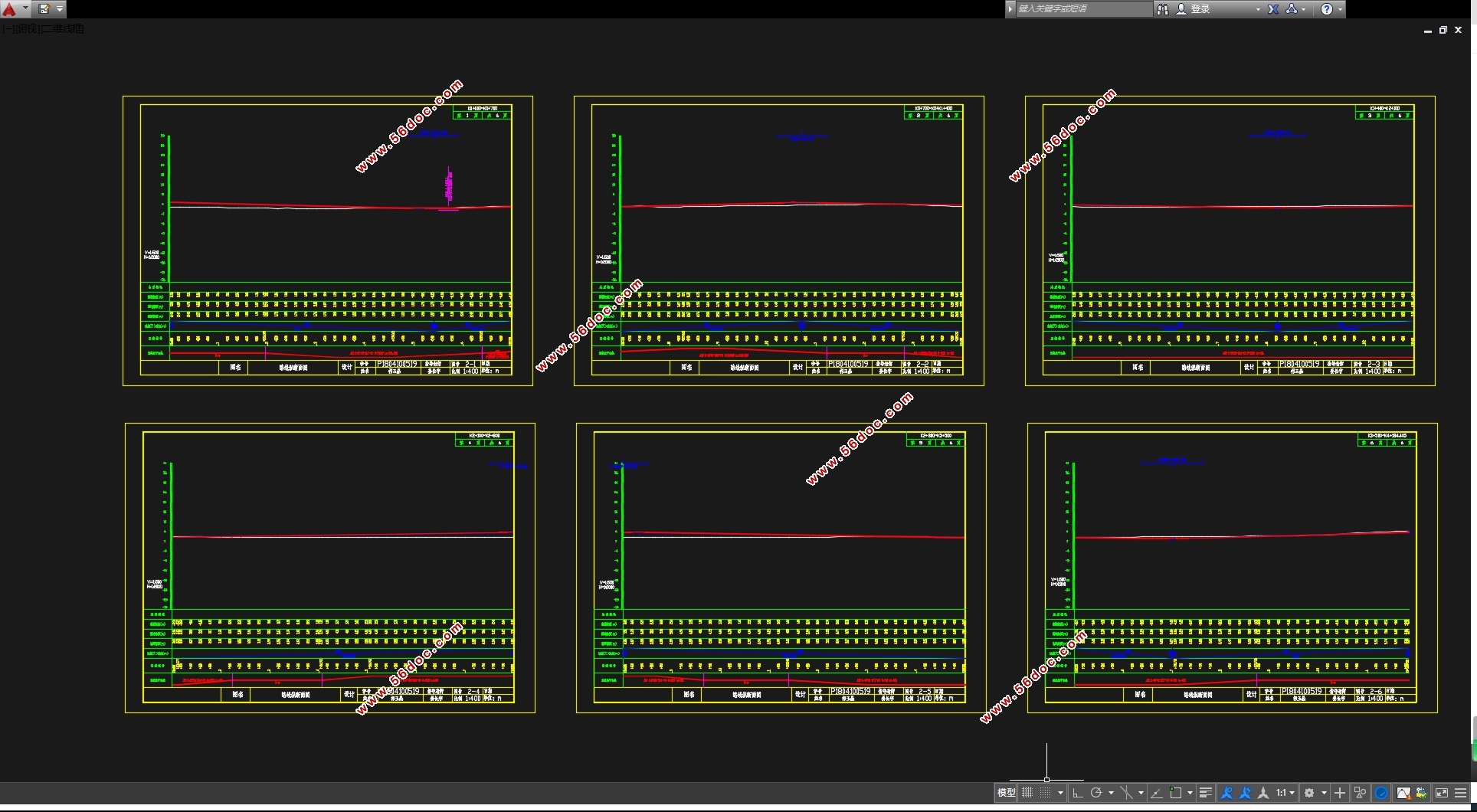
Task: Open the AutoCAD application menu
Action: tap(11, 9)
